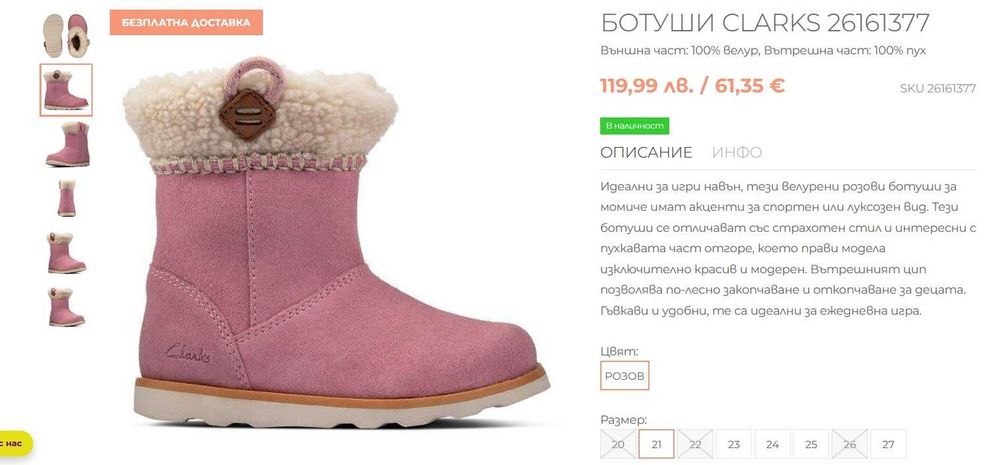Enlarge the main pink boot image
This screenshot has width=1000, height=465.
pyautogui.click(x=336, y=242)
